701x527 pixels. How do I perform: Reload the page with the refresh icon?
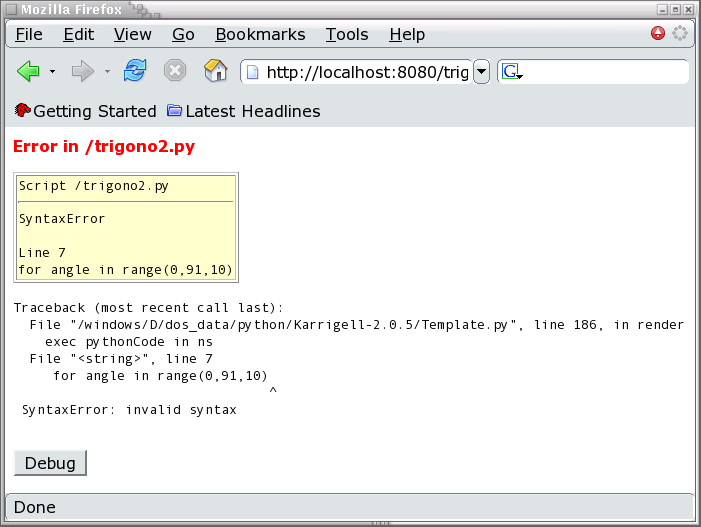click(134, 72)
